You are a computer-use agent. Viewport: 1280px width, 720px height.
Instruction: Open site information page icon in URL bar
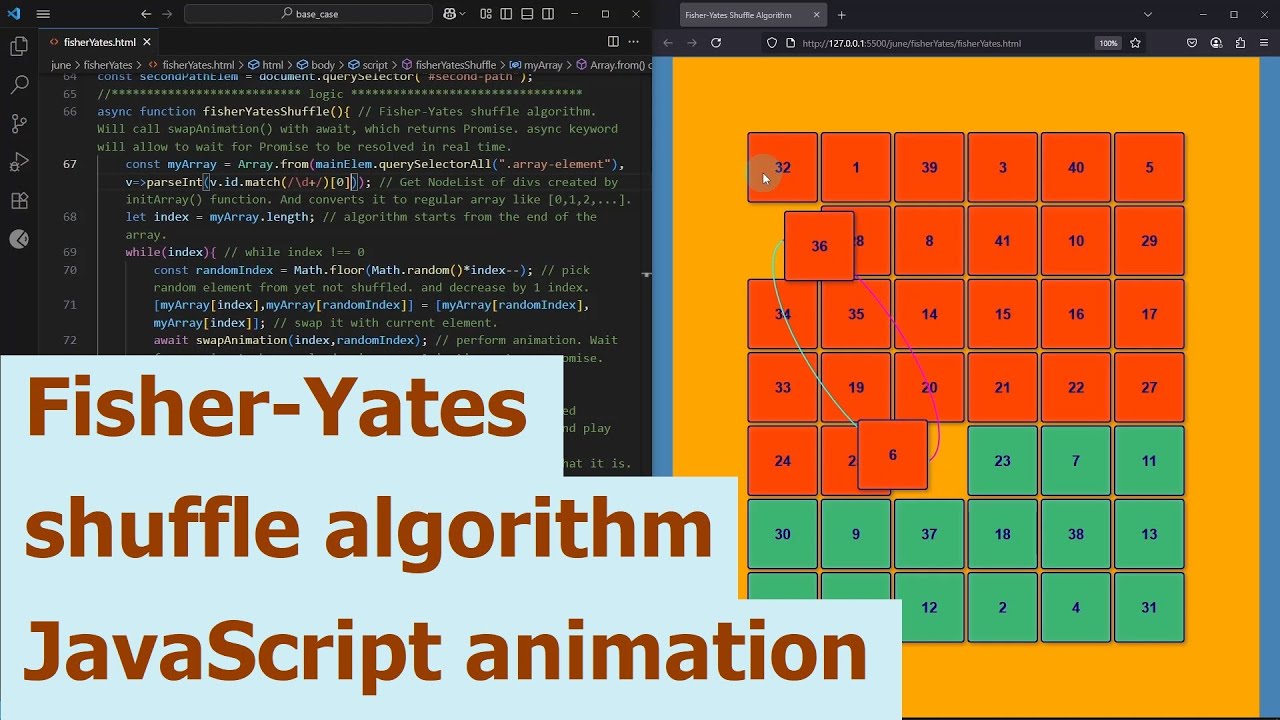pos(790,43)
